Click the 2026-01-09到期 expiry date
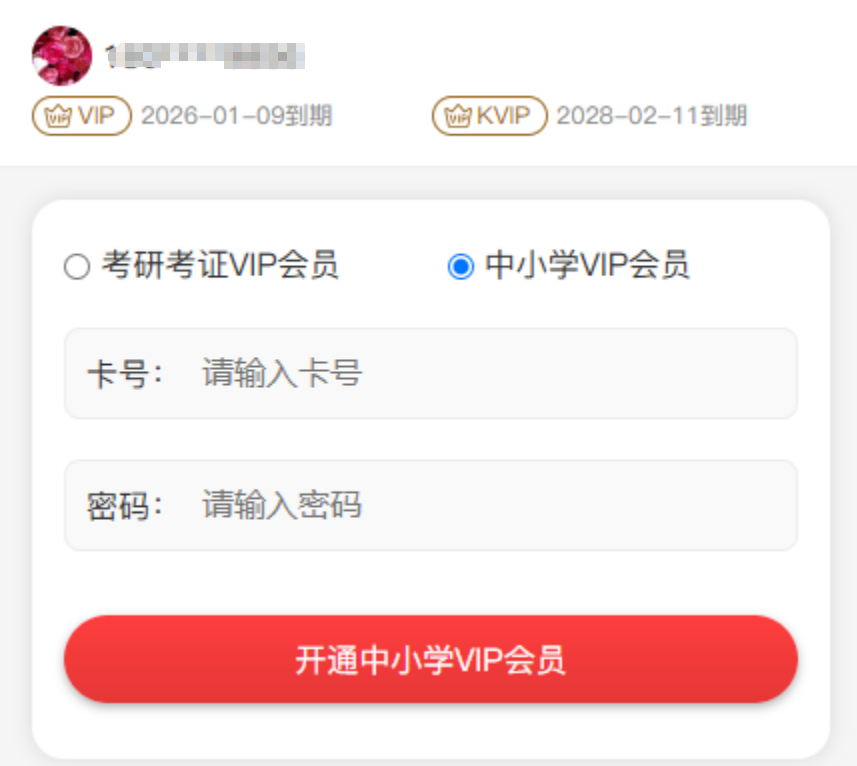 pos(237,116)
